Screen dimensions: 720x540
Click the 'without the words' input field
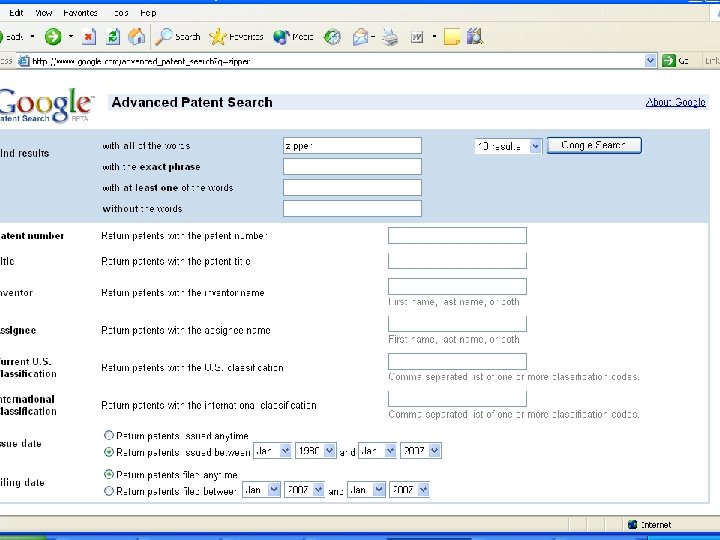tap(352, 208)
